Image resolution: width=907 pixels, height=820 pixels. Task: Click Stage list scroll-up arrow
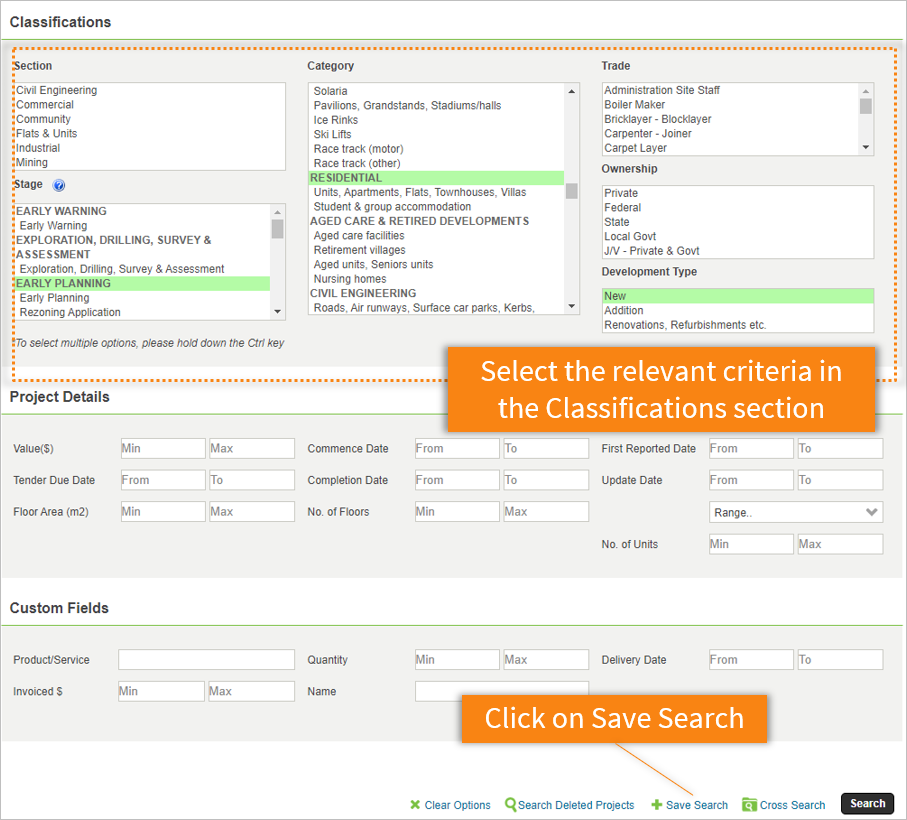click(x=278, y=212)
